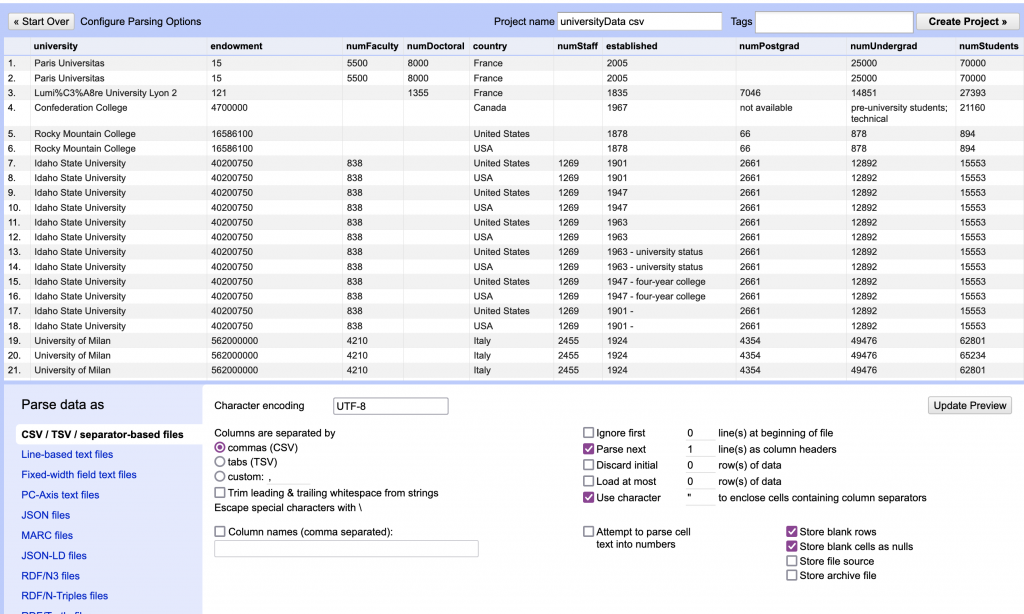Toggle Store blank cells as nulls

point(792,546)
